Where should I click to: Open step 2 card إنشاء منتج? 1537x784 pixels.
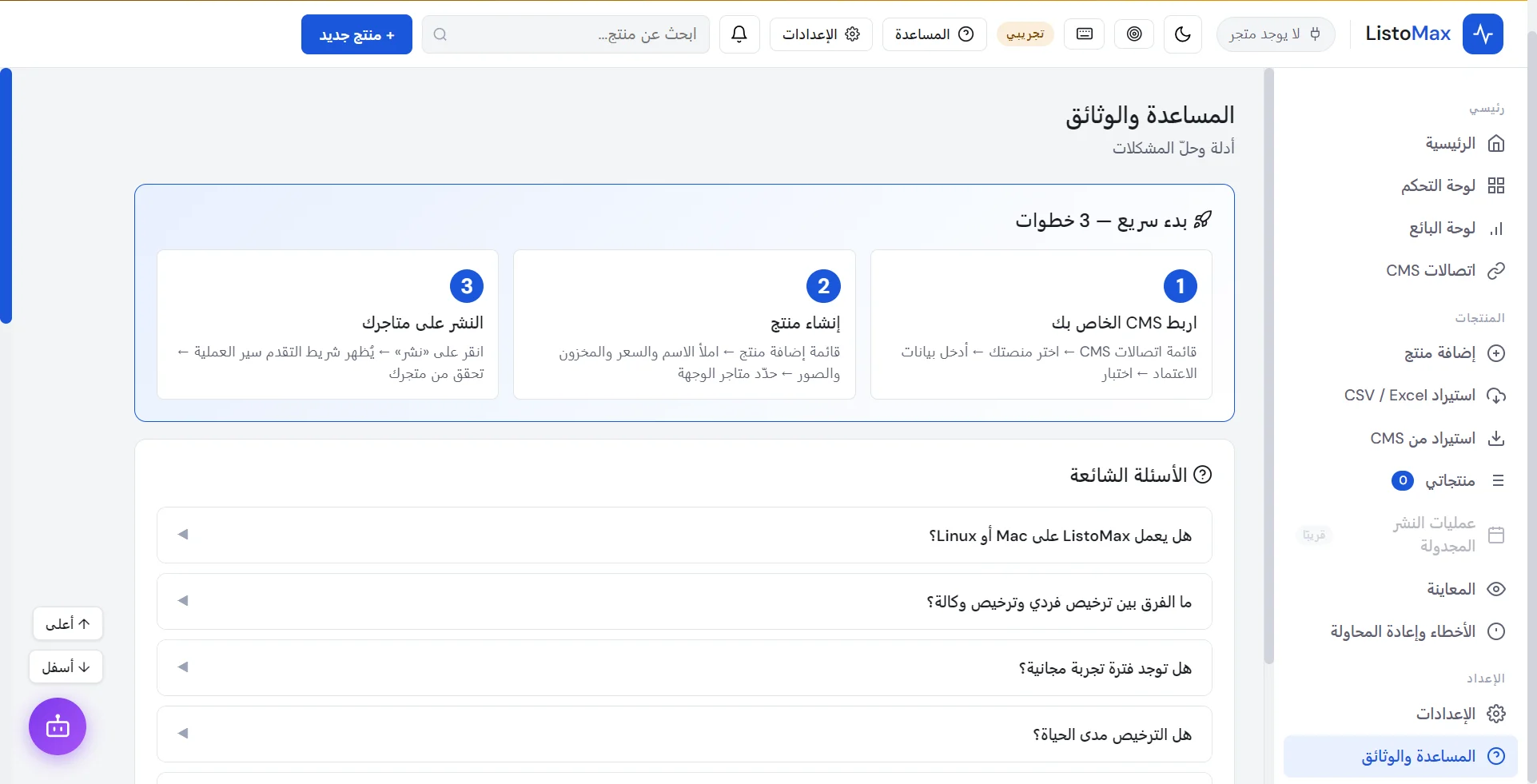(x=684, y=324)
